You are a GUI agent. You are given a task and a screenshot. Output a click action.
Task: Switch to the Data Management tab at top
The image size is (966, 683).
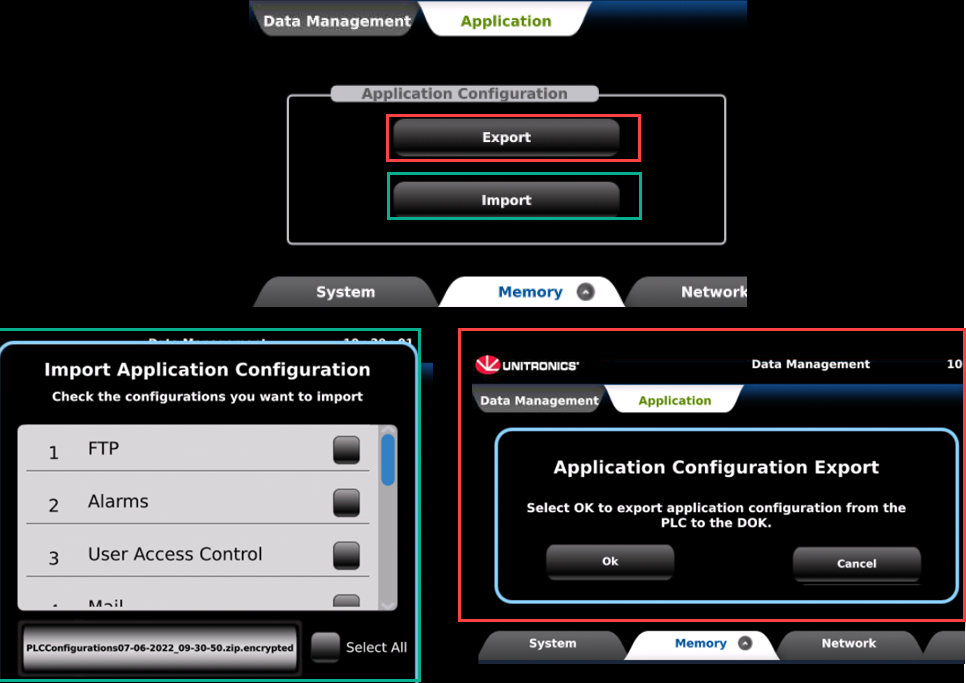tap(336, 21)
